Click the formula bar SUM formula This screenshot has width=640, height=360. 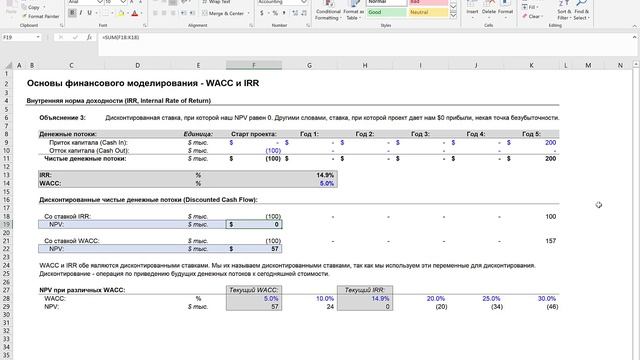(x=121, y=37)
